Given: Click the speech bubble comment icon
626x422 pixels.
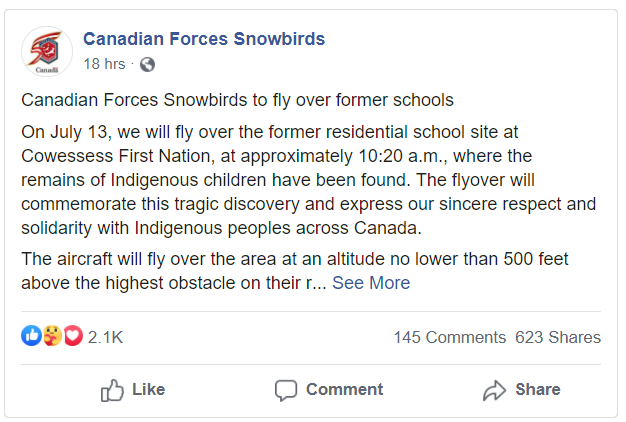Looking at the screenshot, I should pyautogui.click(x=286, y=390).
